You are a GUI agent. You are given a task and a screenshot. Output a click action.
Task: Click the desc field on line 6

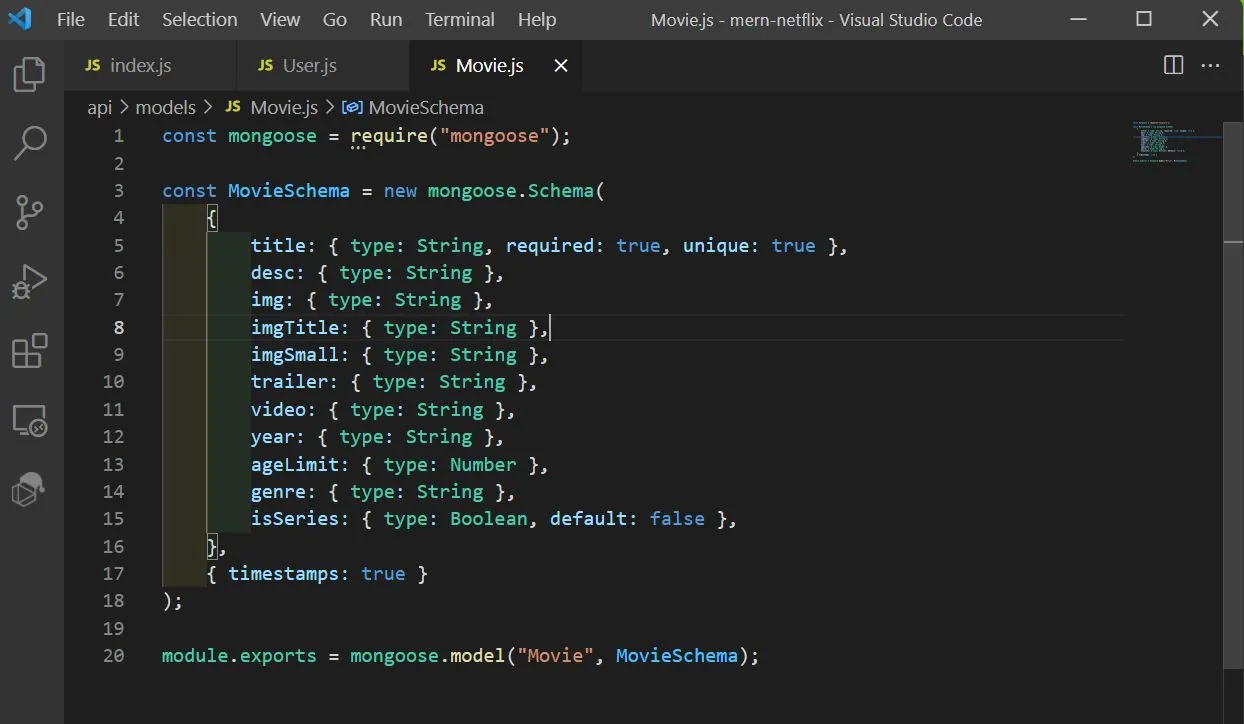[273, 273]
